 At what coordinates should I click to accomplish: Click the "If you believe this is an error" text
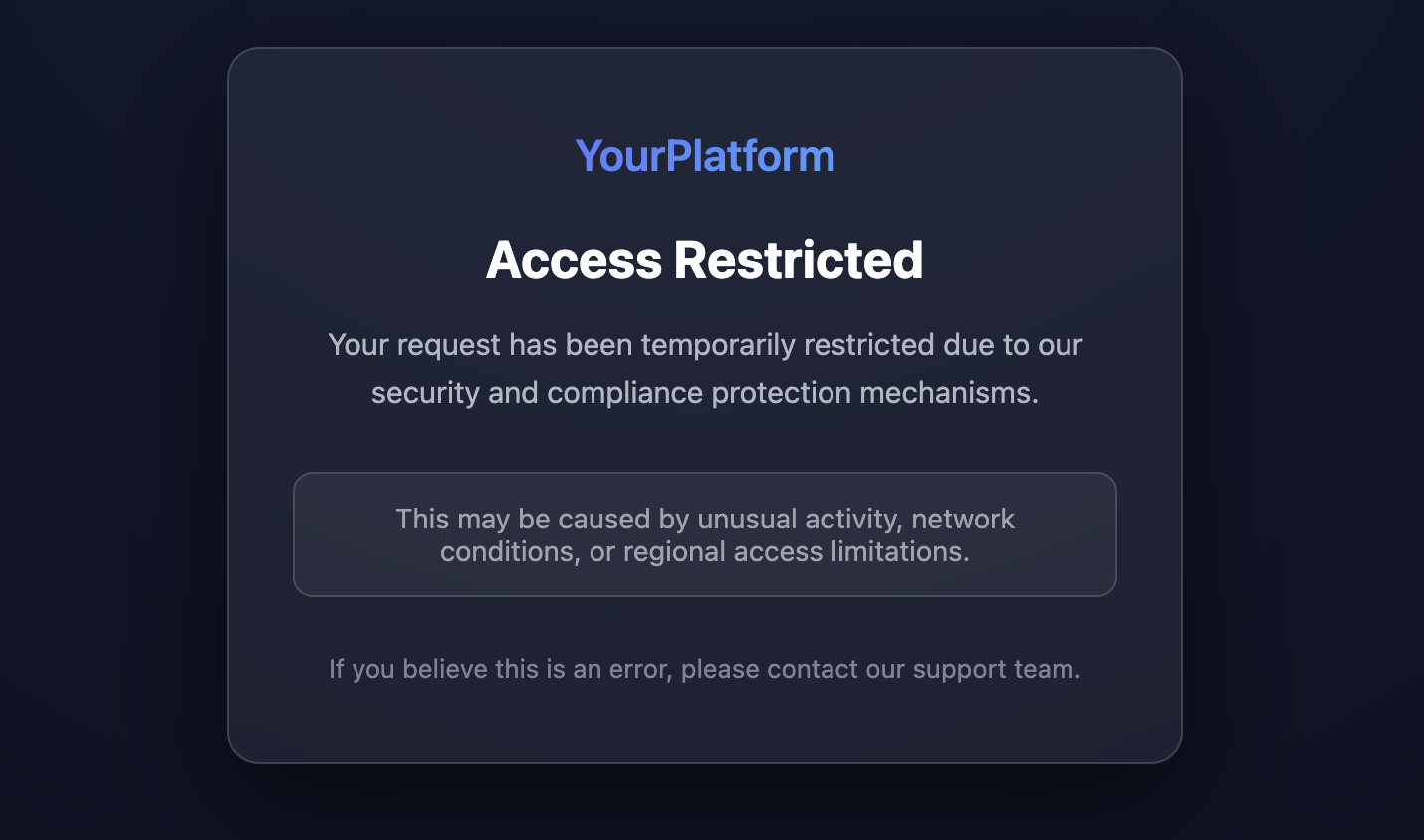tap(501, 669)
